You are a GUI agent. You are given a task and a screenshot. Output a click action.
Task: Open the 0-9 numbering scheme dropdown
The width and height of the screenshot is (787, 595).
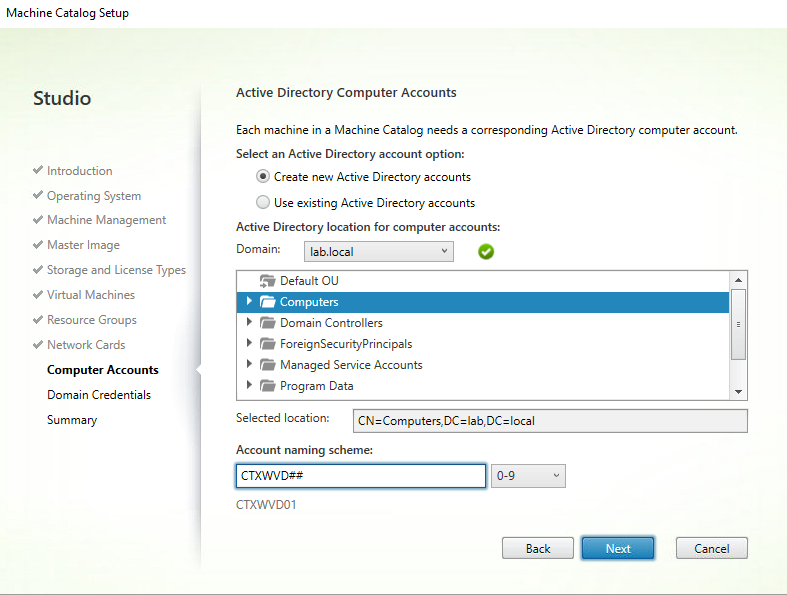528,476
